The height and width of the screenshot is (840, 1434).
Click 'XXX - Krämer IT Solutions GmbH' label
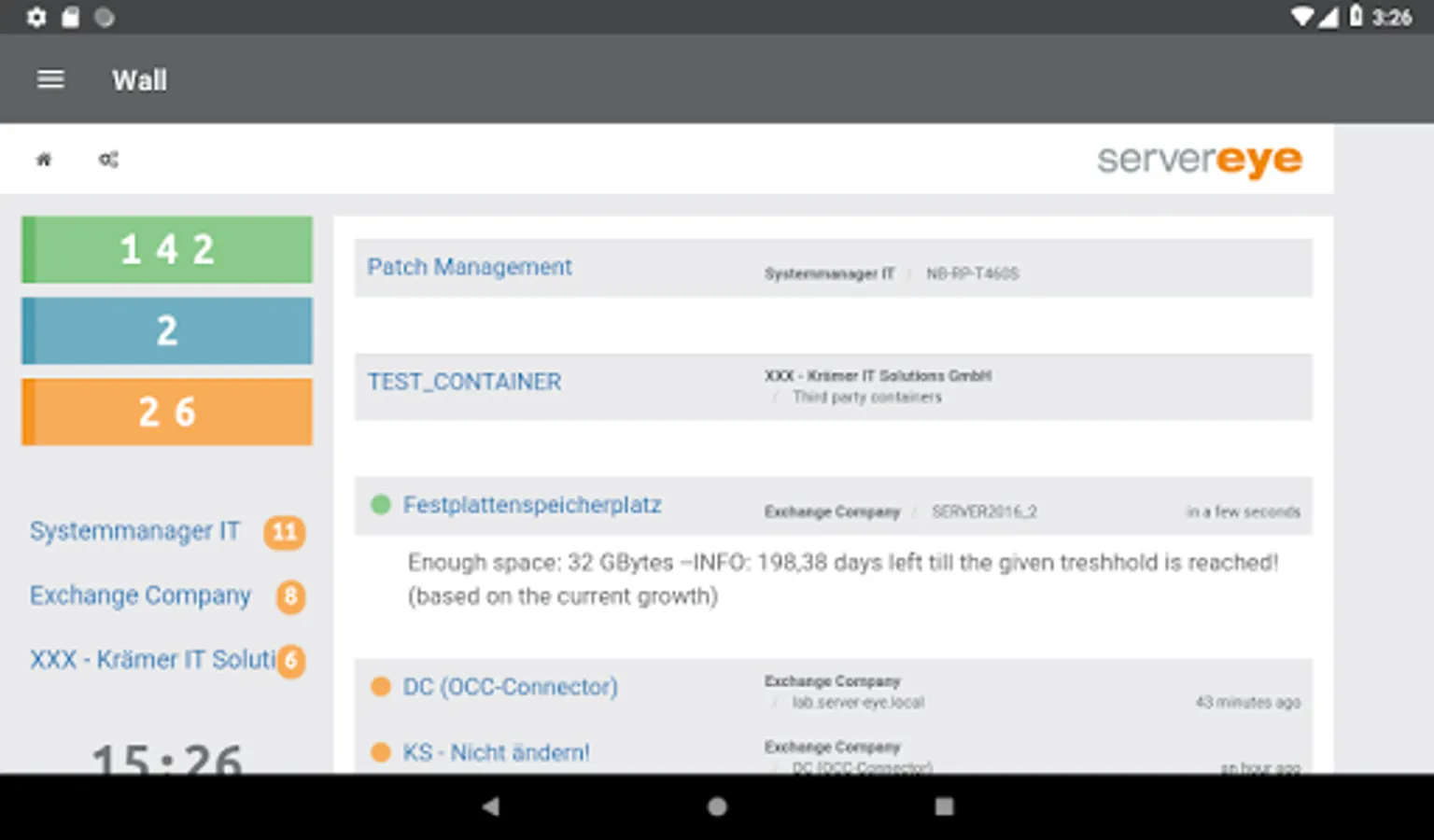878,375
